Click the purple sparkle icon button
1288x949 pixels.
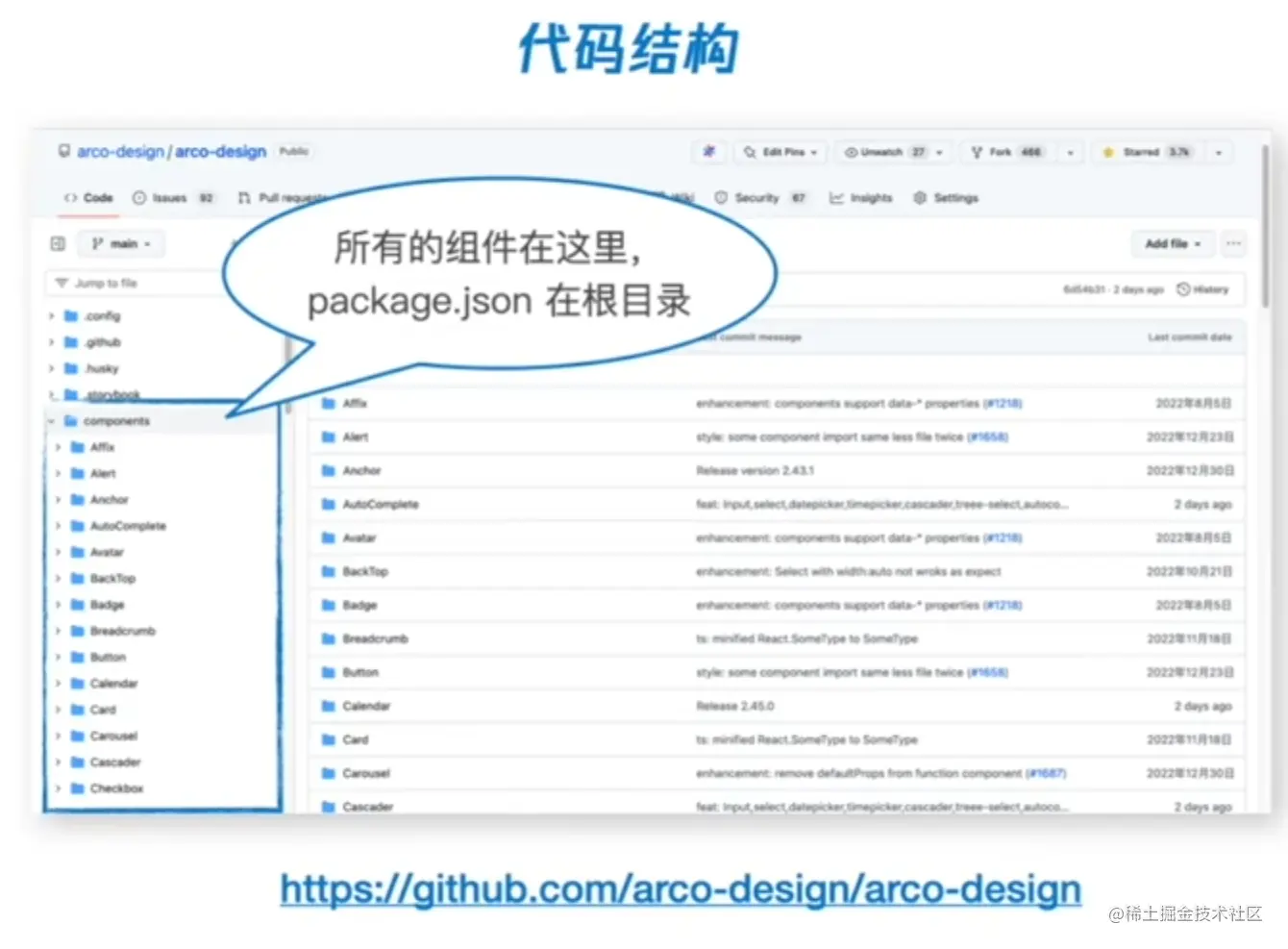tap(708, 152)
